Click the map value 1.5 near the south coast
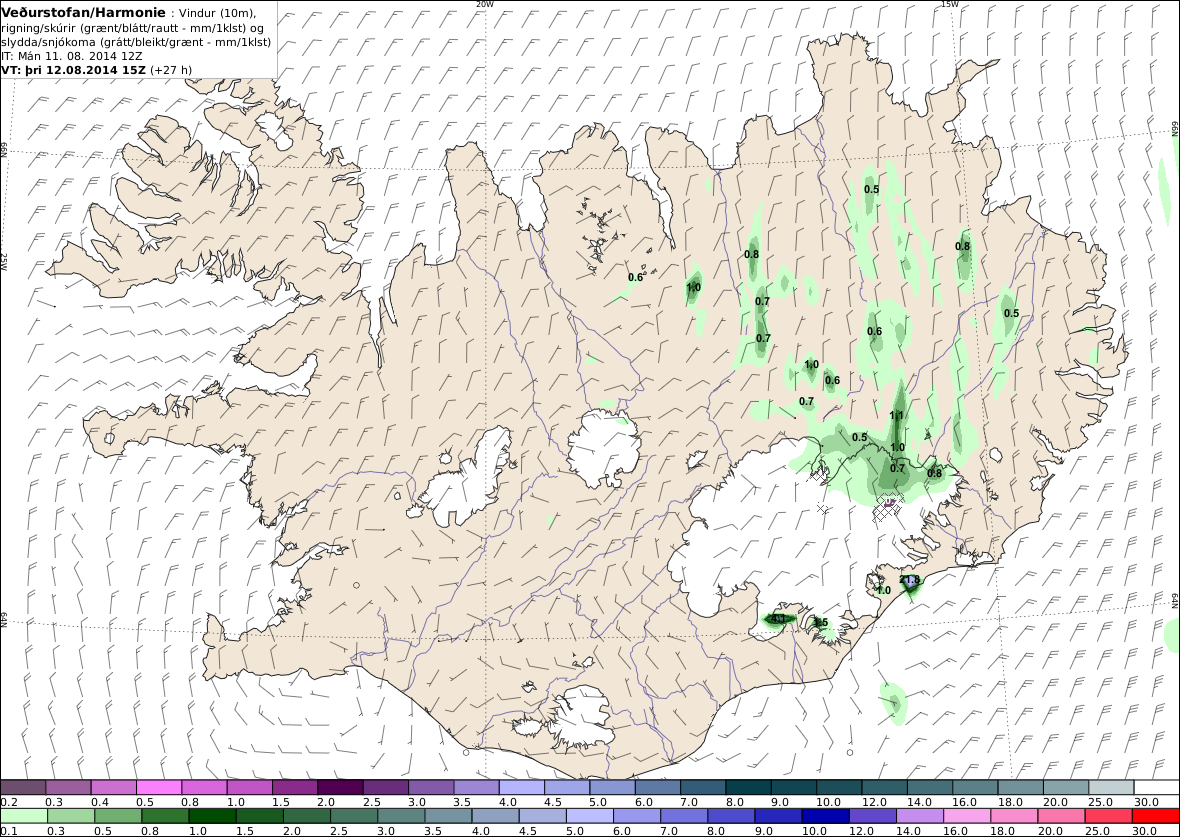Viewport: 1180px width, 837px height. tap(820, 622)
